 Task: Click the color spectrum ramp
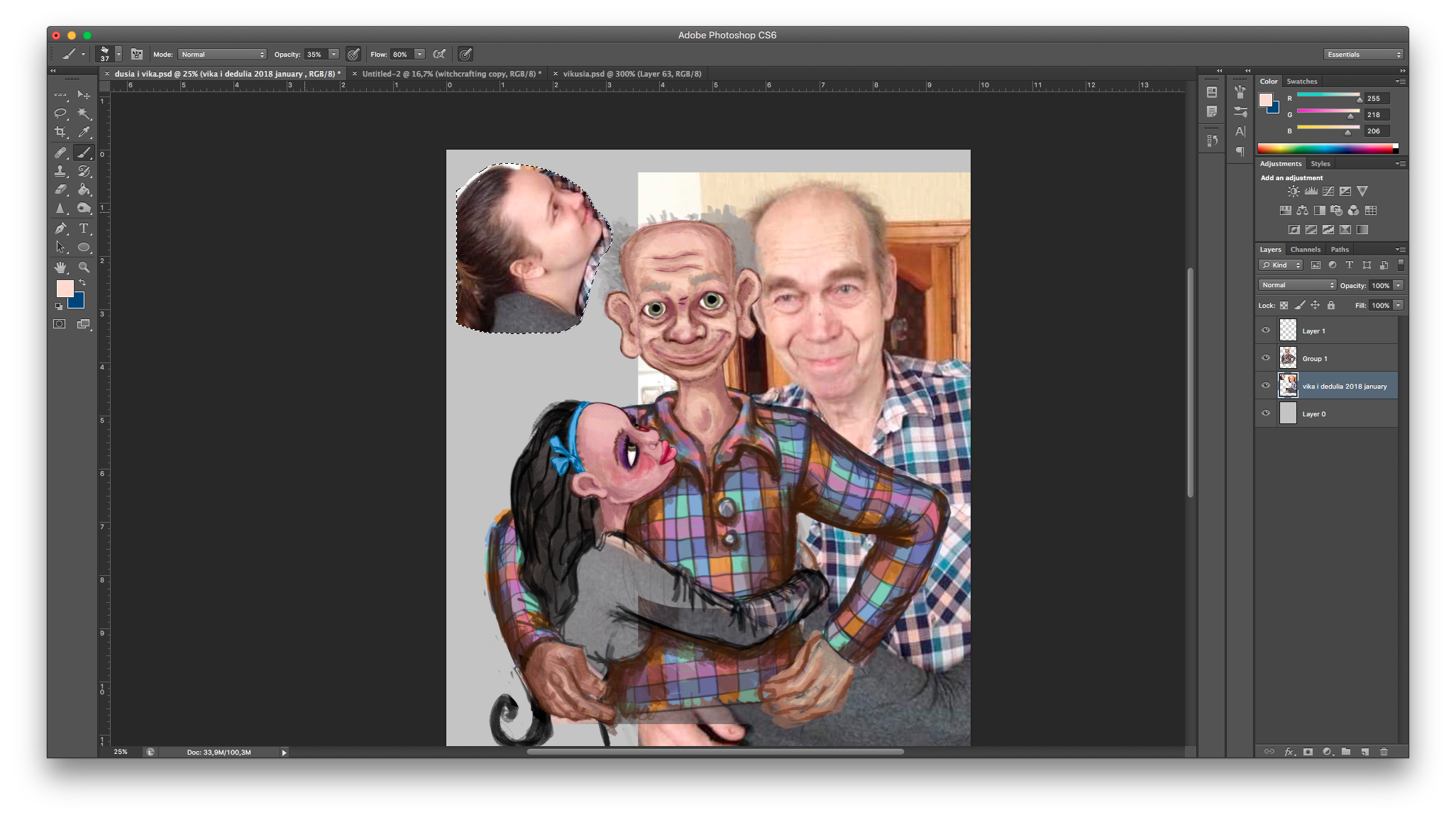[1327, 148]
